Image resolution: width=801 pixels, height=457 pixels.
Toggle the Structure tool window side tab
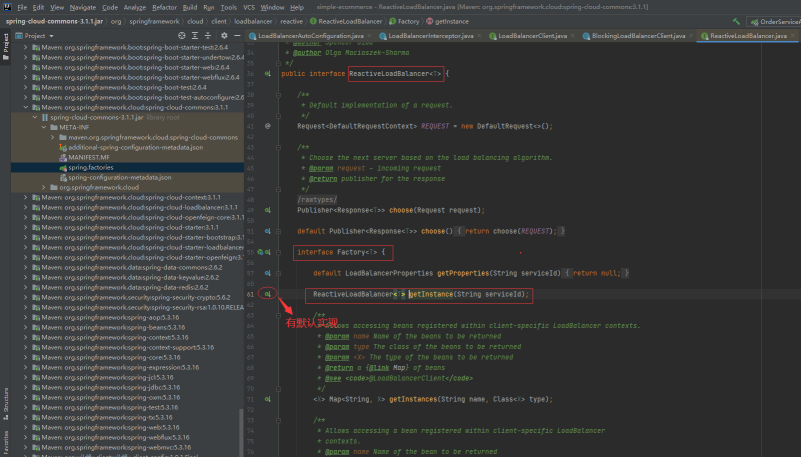pos(5,396)
